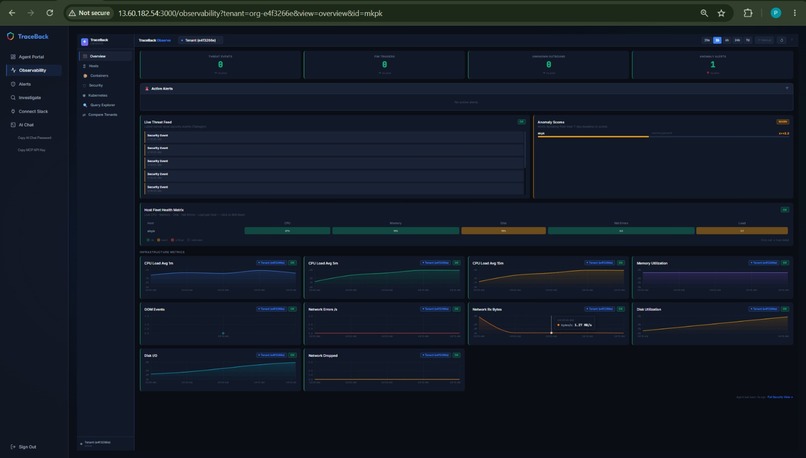Open the browser extensions puzzle icon
Screen dimensions: 806x458
[748, 13]
